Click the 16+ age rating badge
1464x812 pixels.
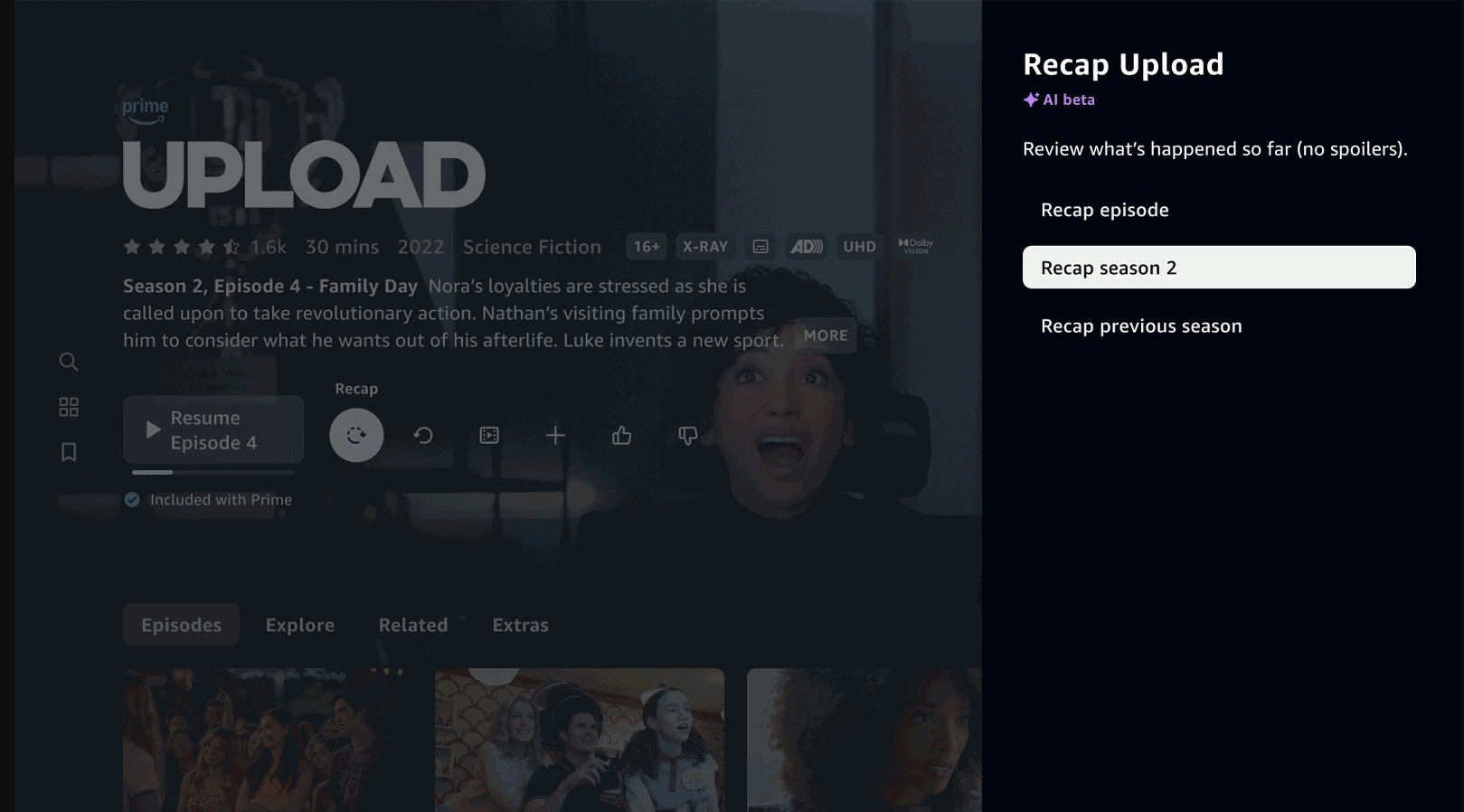tap(647, 246)
